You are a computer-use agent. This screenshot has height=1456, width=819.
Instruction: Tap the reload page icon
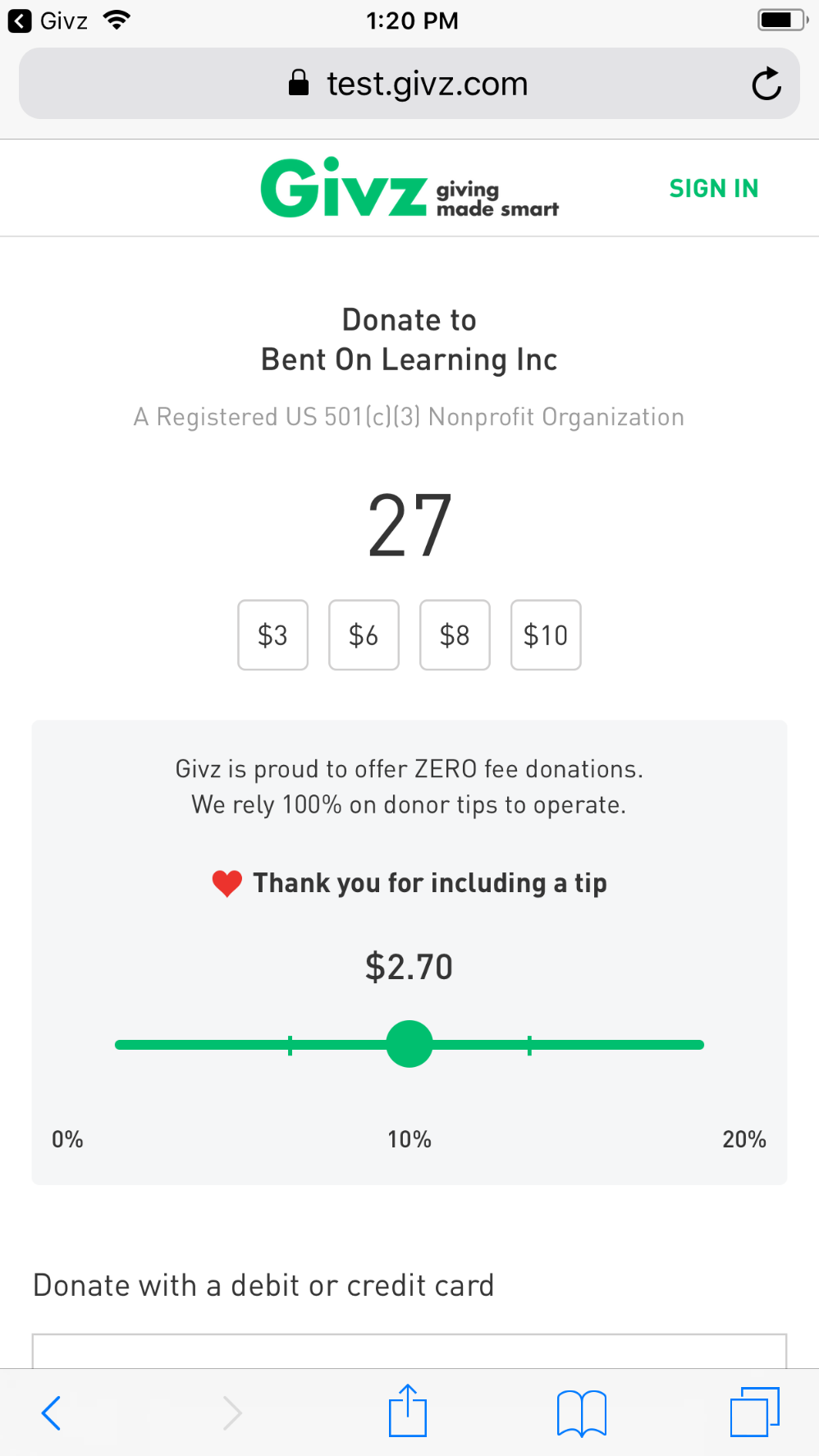766,84
